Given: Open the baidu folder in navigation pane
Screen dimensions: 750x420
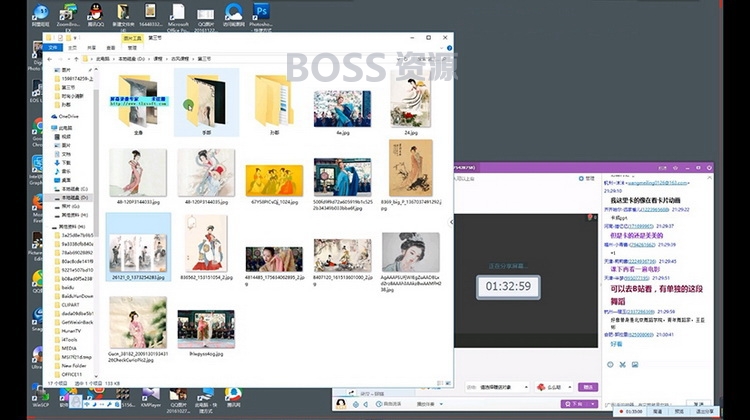Looking at the screenshot, I should [64, 287].
